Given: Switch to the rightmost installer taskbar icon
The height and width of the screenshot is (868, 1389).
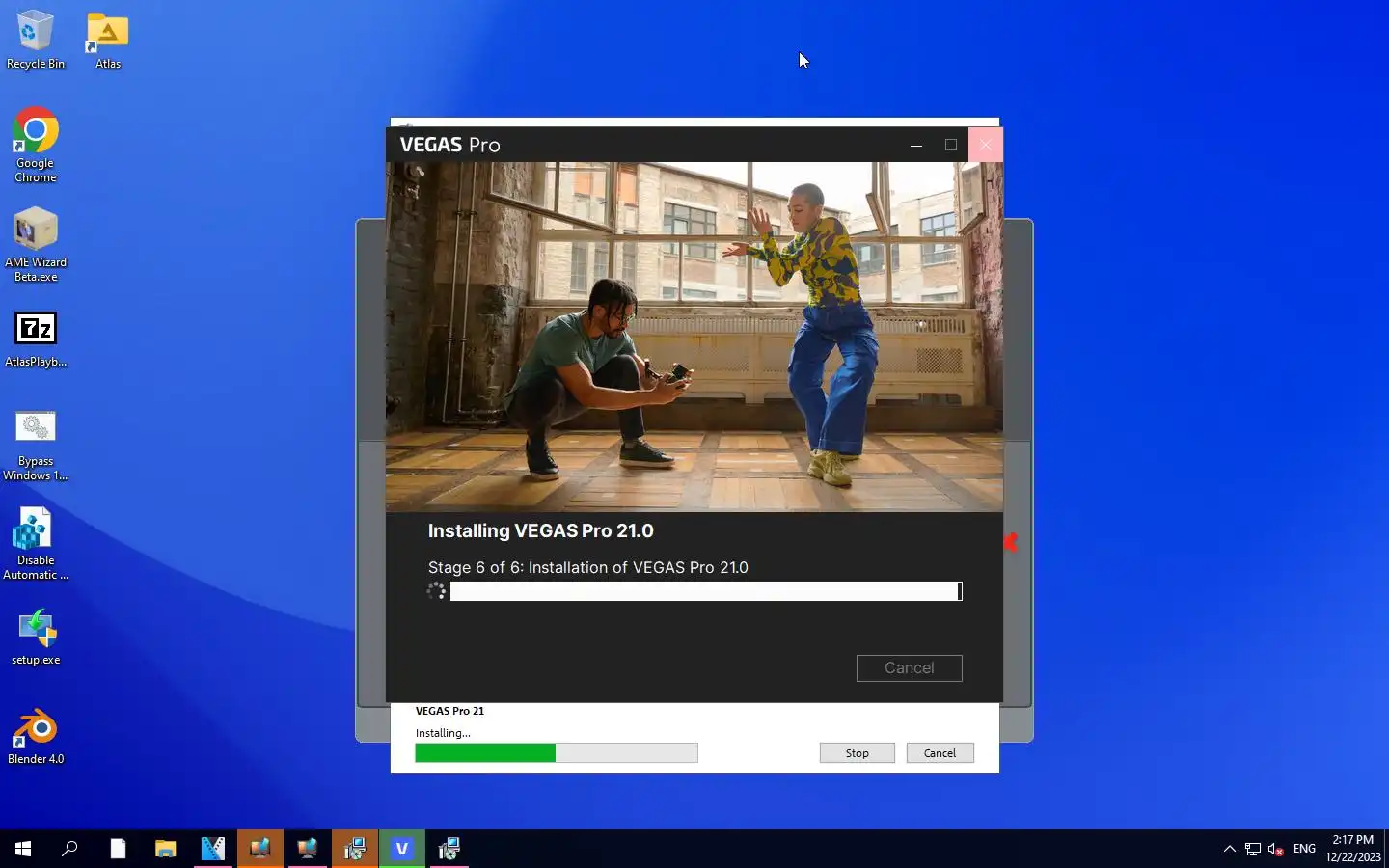Looking at the screenshot, I should pos(449,849).
